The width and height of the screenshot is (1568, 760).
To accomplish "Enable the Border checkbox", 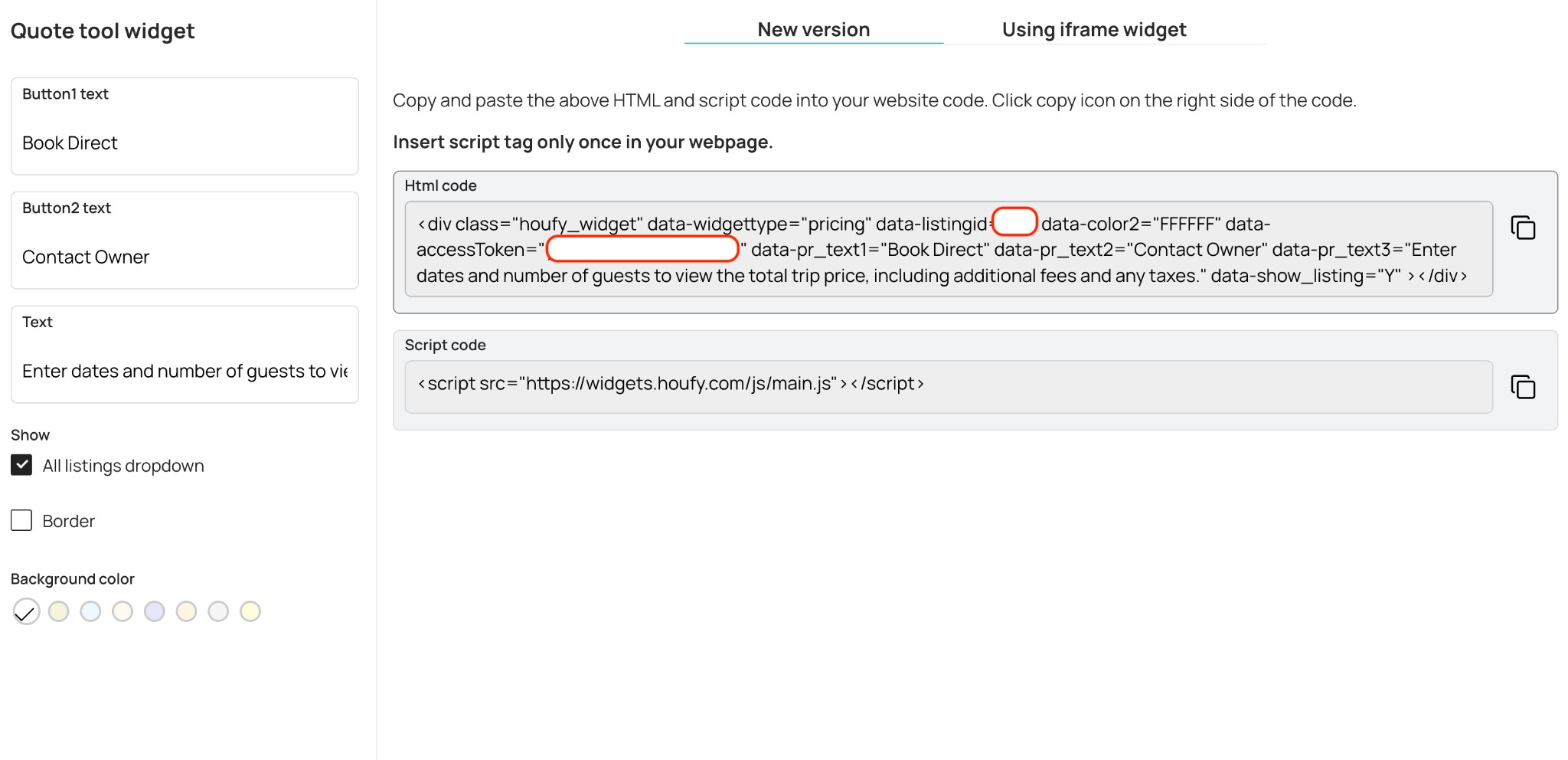I will [x=21, y=520].
